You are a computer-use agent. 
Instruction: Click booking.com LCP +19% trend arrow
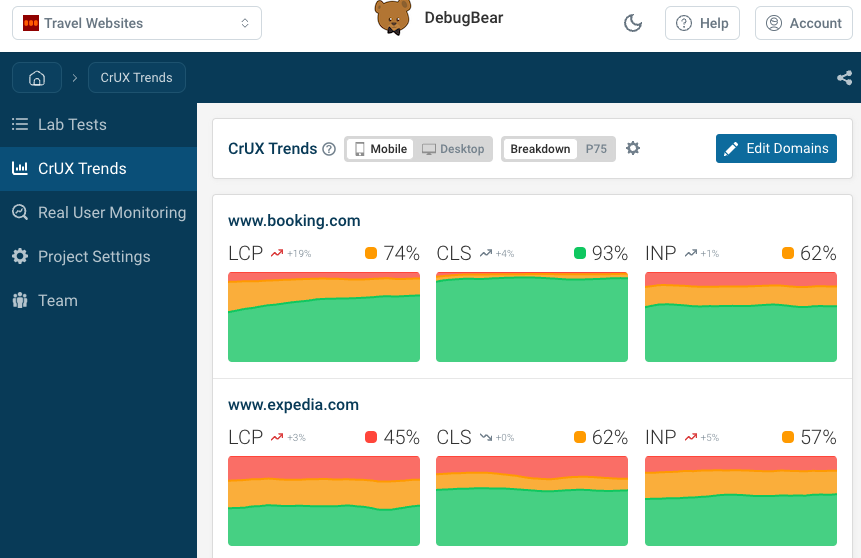[x=277, y=253]
